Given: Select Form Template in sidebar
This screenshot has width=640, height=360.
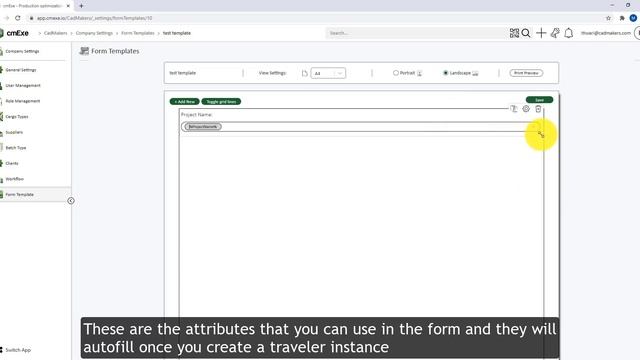Looking at the screenshot, I should 20,195.
